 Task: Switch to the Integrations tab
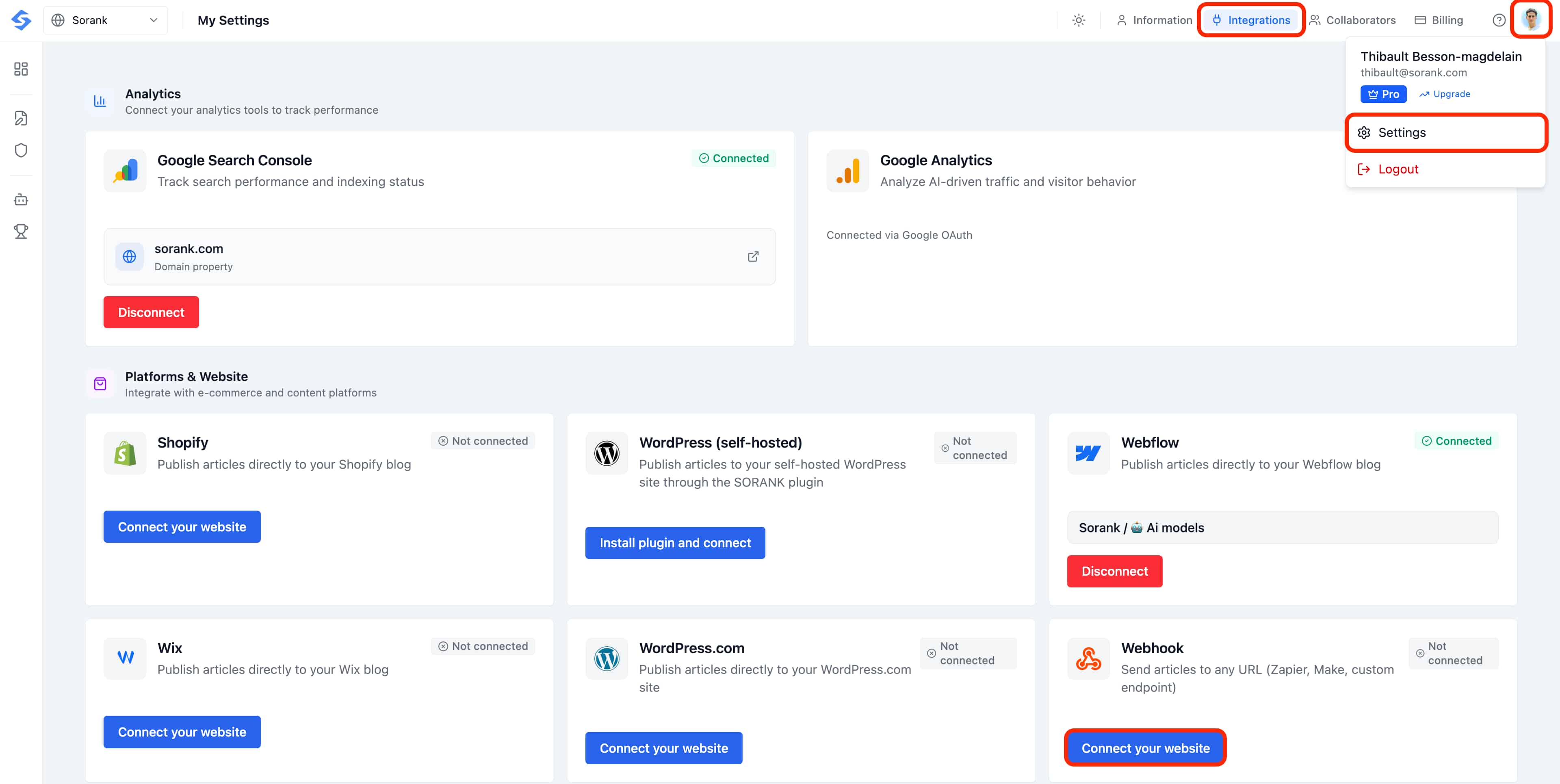tap(1251, 20)
